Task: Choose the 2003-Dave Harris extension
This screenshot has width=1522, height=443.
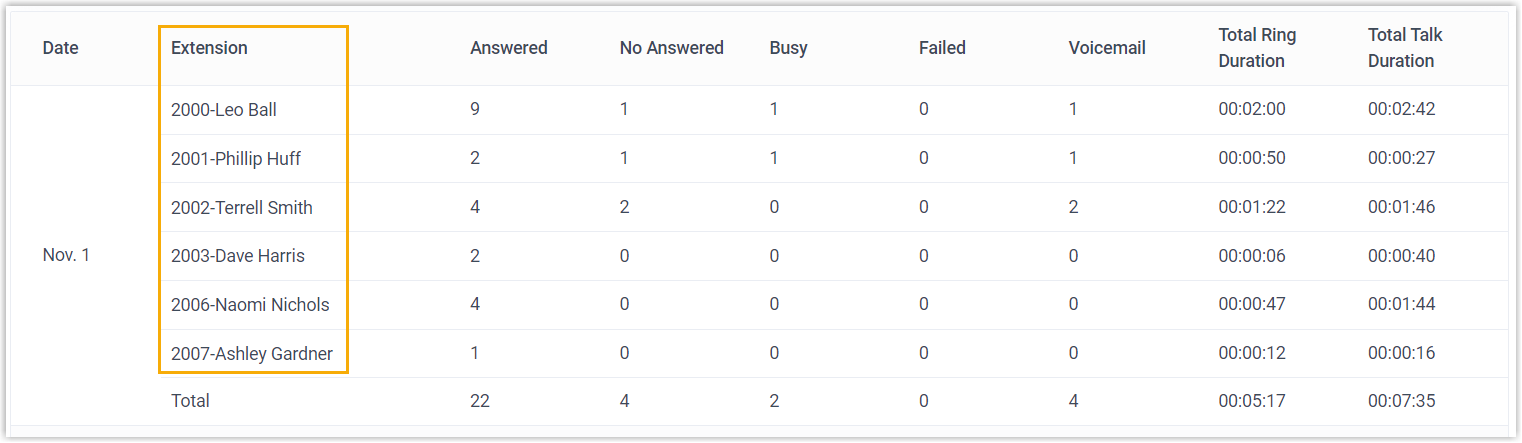Action: click(238, 256)
